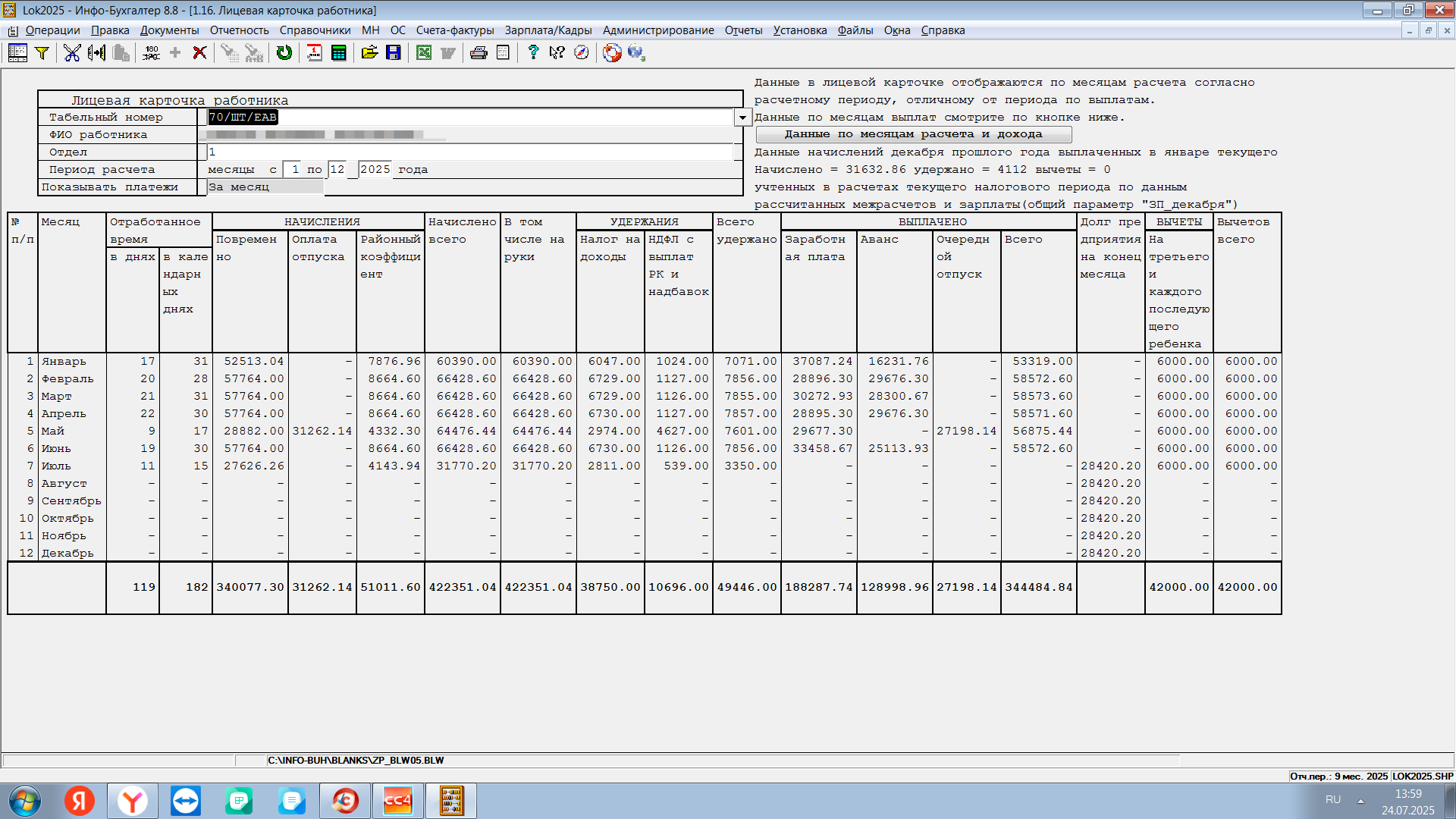Screen dimensions: 1456x819
Task: Click 'Данные по месяцам расчета и дохода' button
Action: [914, 134]
